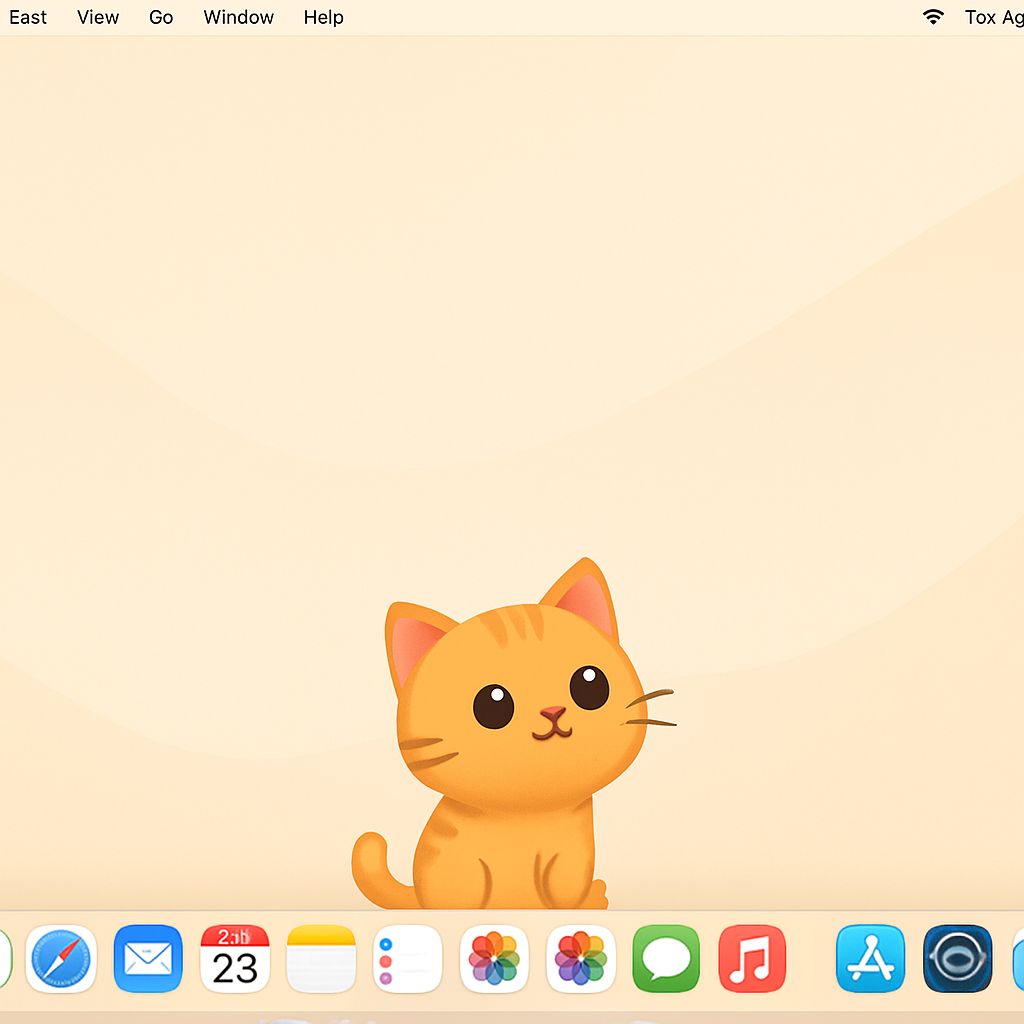The image size is (1024, 1024).
Task: Launch the green Messages app
Action: [x=666, y=958]
